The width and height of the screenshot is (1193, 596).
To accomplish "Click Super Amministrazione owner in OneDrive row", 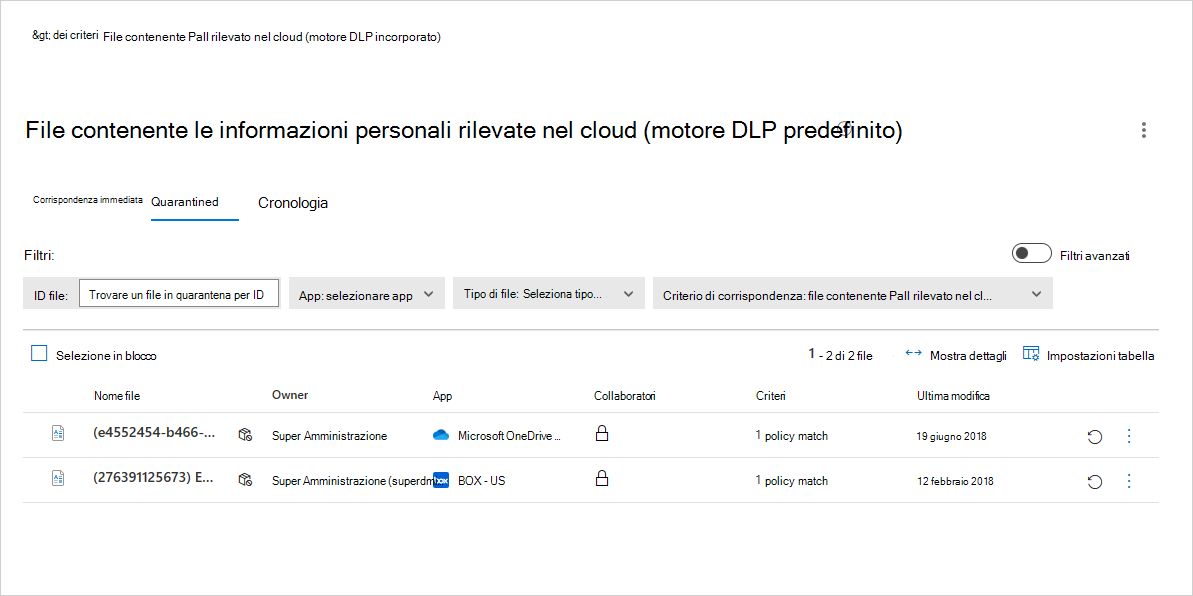I will pos(329,436).
